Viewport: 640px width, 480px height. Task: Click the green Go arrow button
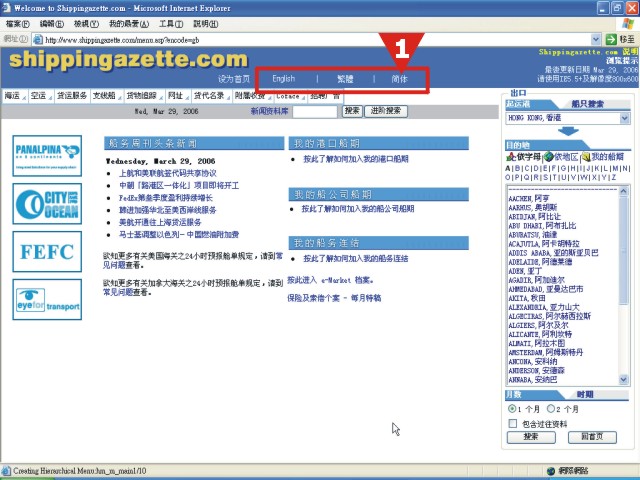tap(611, 40)
